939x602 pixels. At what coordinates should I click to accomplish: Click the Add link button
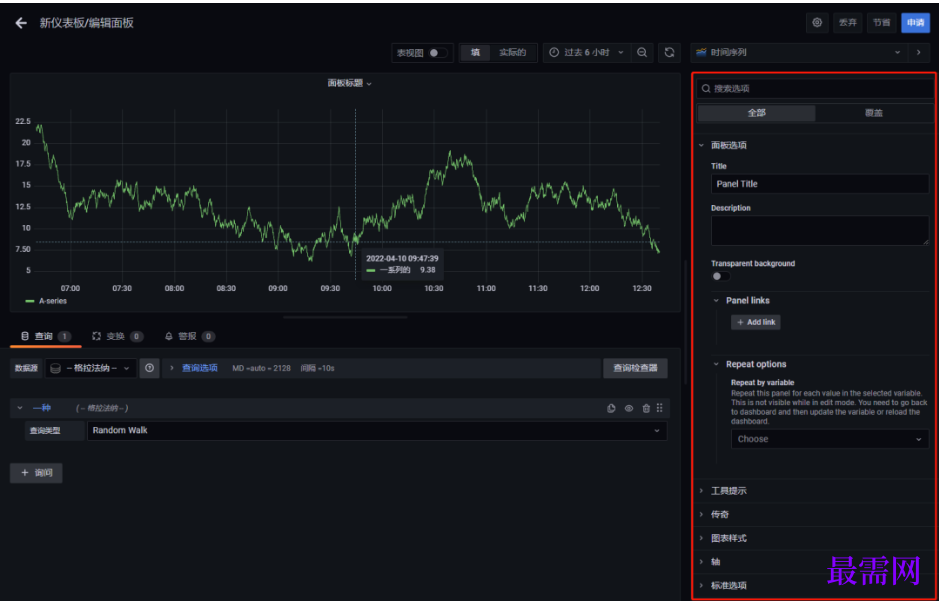[x=755, y=322]
